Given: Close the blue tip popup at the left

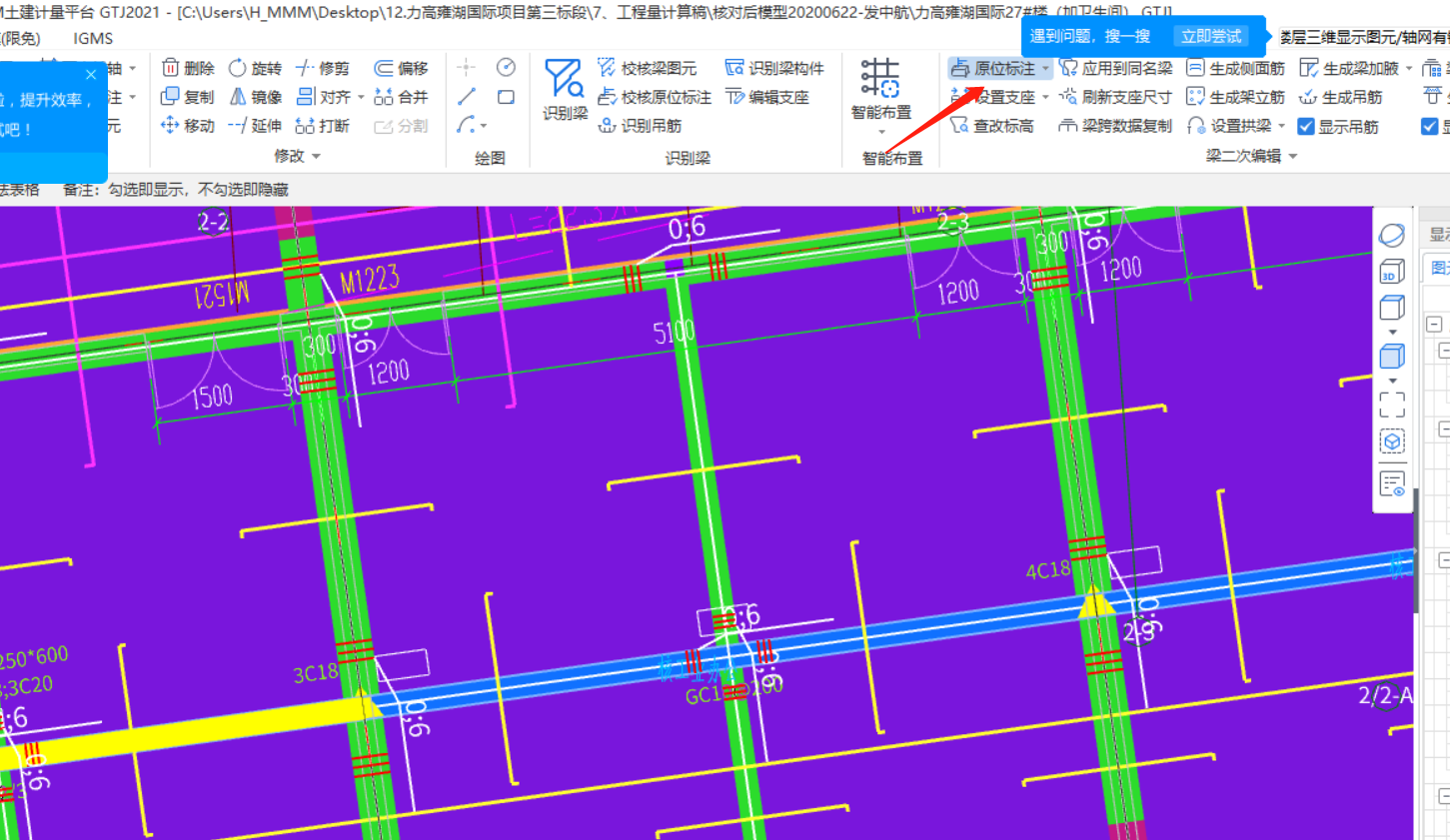Looking at the screenshot, I should point(91,75).
